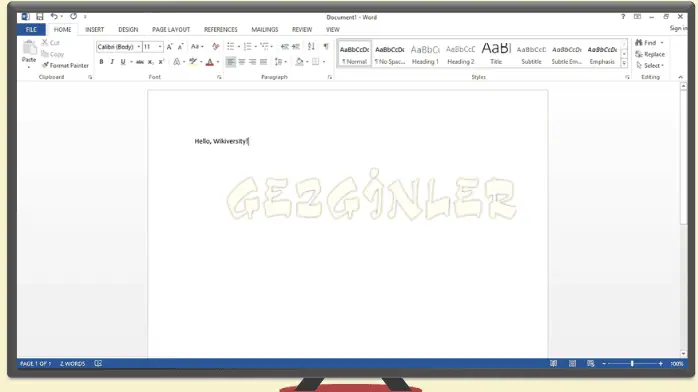The image size is (698, 392).
Task: Click the Clear Formatting eraser icon
Action: click(215, 47)
